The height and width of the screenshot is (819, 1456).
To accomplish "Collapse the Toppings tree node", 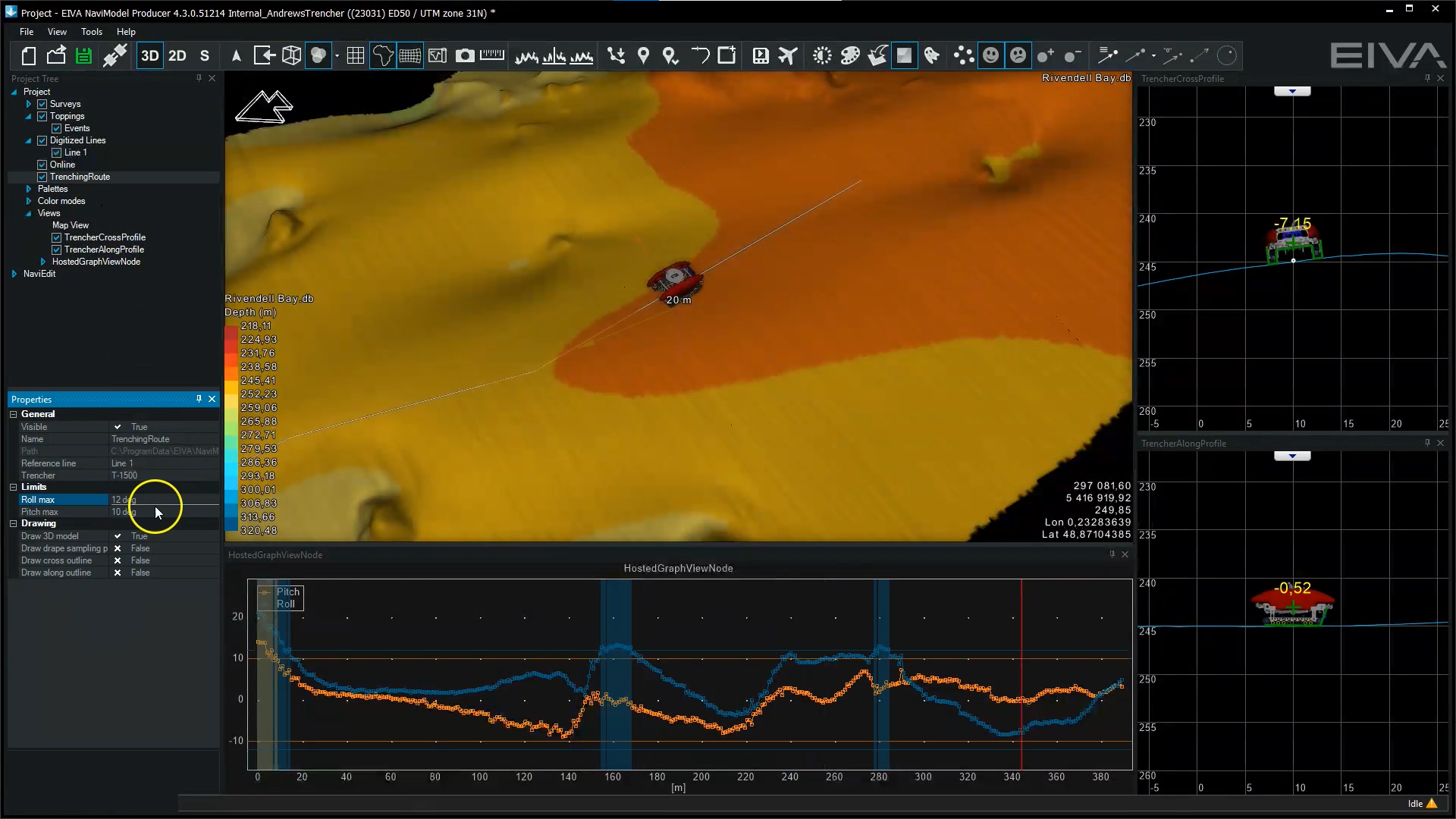I will [29, 116].
